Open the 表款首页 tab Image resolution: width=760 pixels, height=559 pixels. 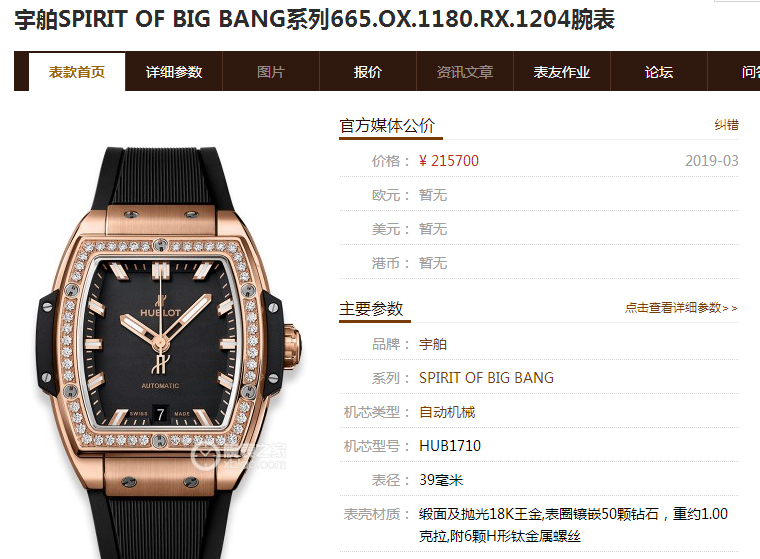(x=77, y=72)
